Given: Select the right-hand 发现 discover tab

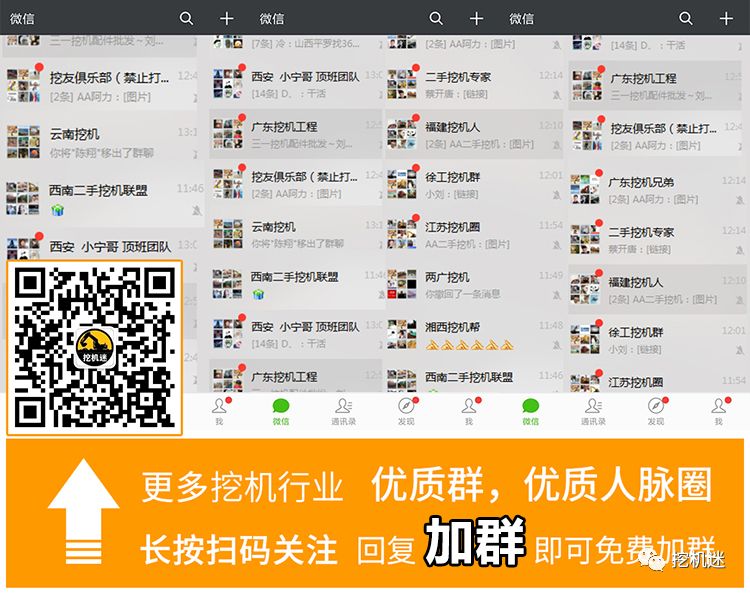Looking at the screenshot, I should pos(656,412).
